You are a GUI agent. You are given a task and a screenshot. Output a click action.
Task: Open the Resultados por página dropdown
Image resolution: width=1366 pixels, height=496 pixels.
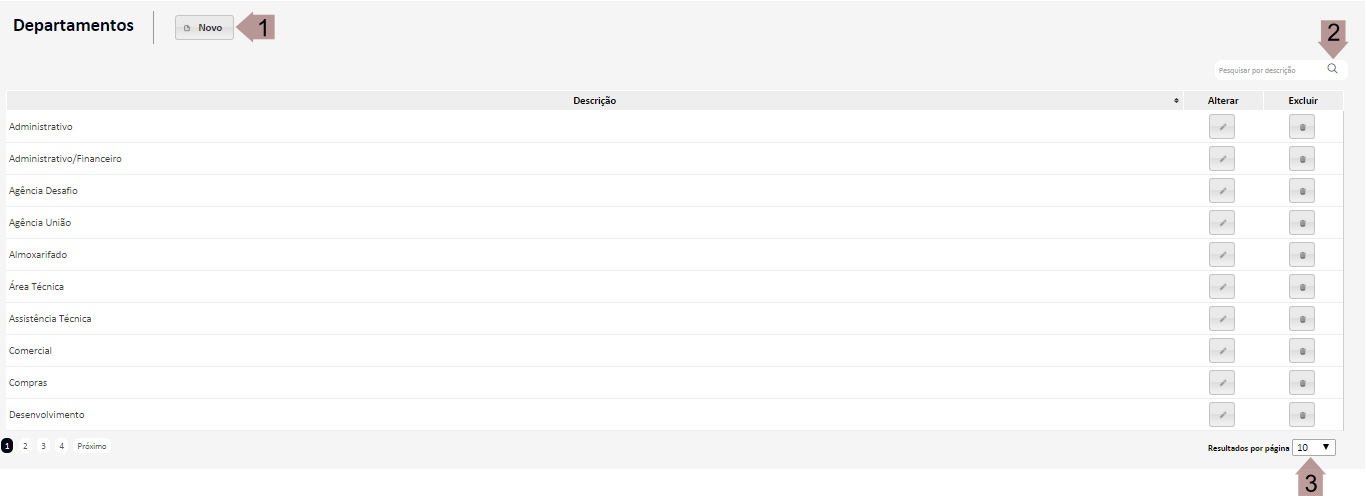click(1313, 448)
